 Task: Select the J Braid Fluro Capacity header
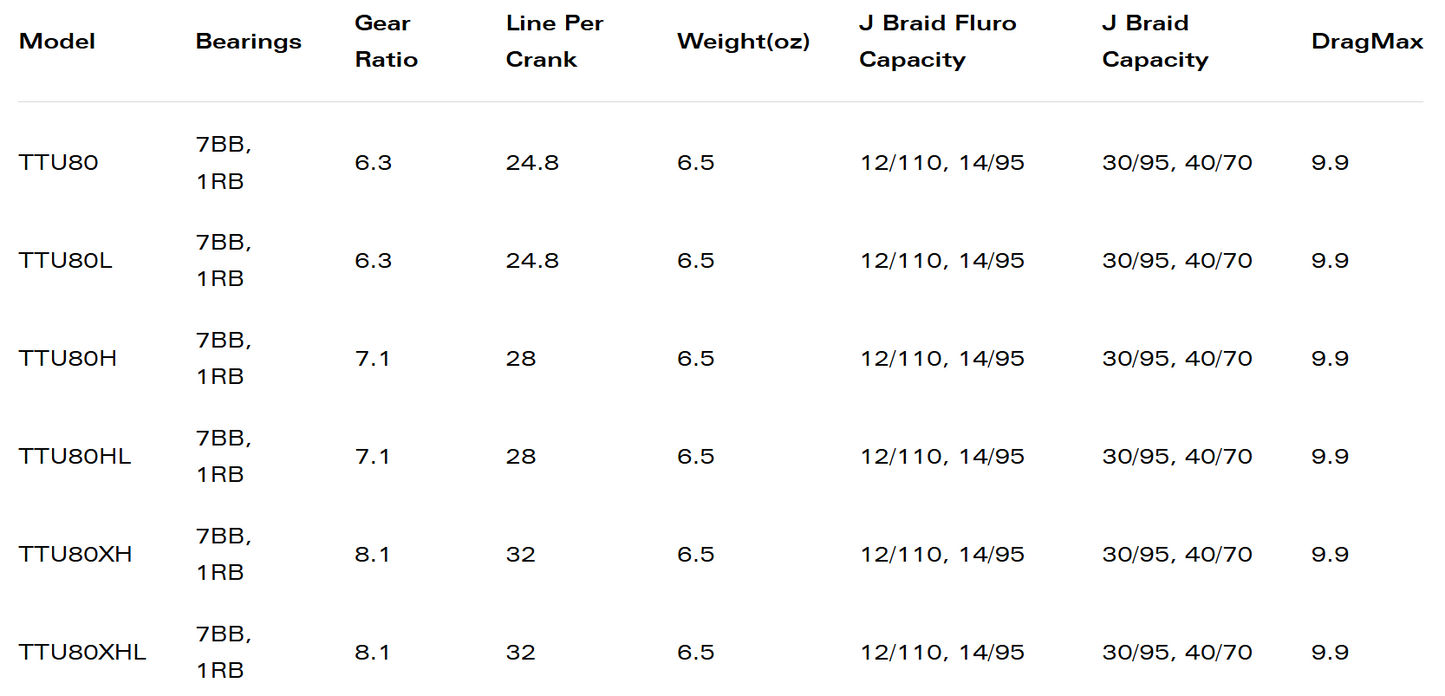pos(937,42)
